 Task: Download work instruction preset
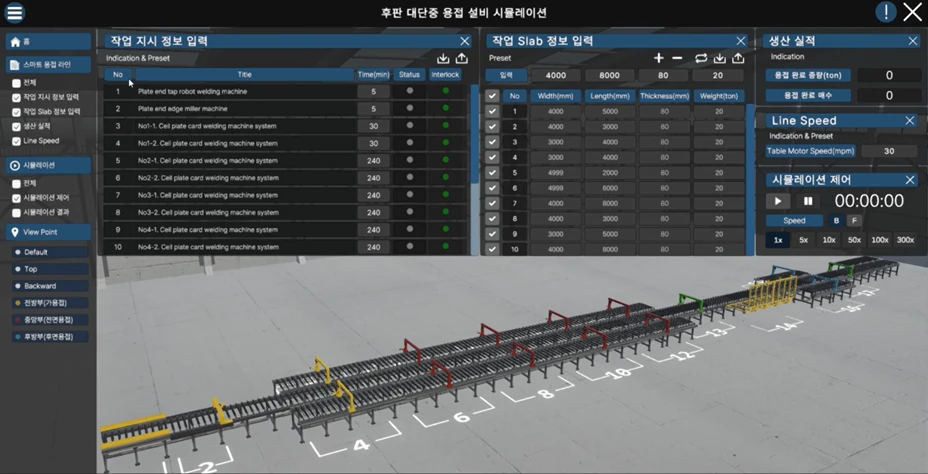pos(443,58)
